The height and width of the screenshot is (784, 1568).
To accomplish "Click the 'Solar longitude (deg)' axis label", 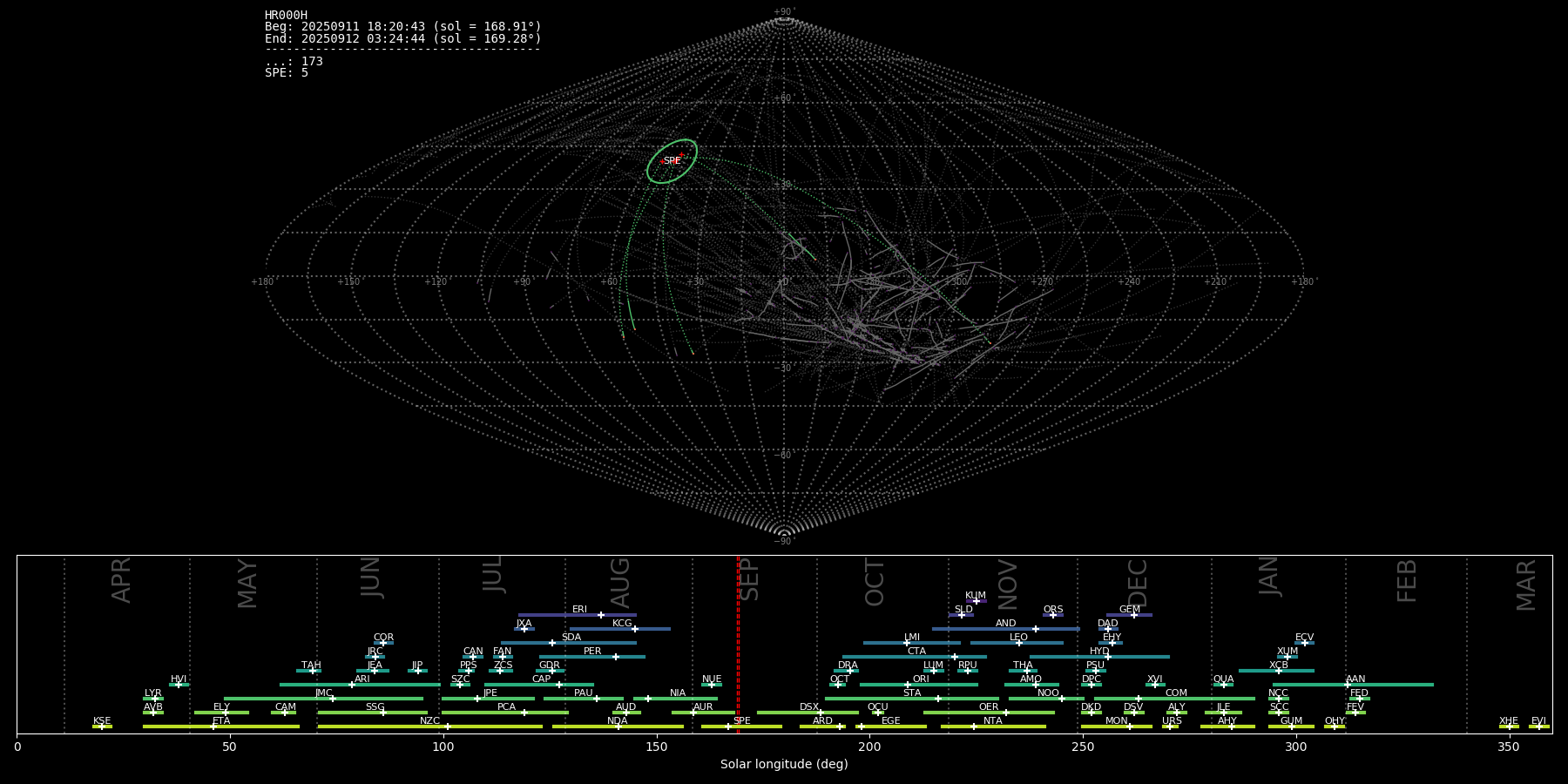I will (x=784, y=765).
